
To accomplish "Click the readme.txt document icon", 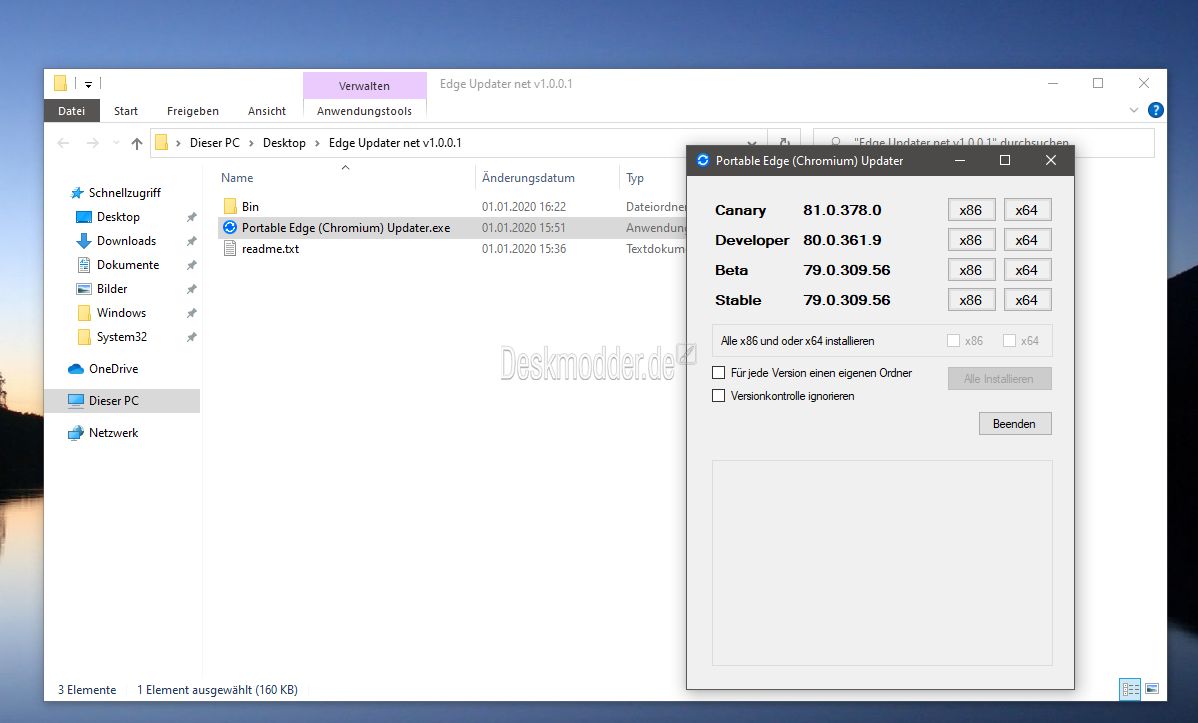I will point(230,248).
